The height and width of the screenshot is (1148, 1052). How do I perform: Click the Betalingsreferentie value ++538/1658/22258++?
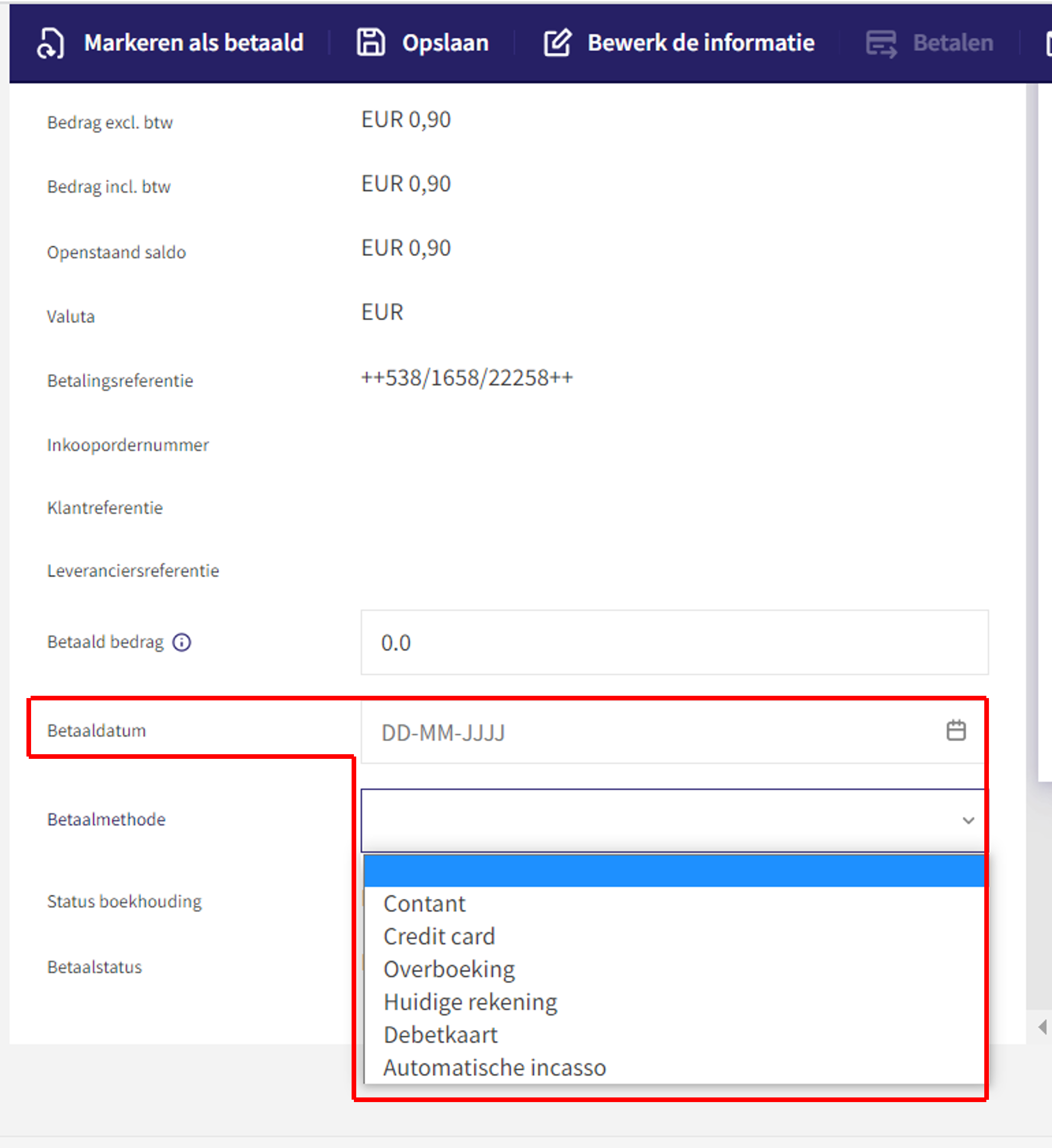coord(467,378)
